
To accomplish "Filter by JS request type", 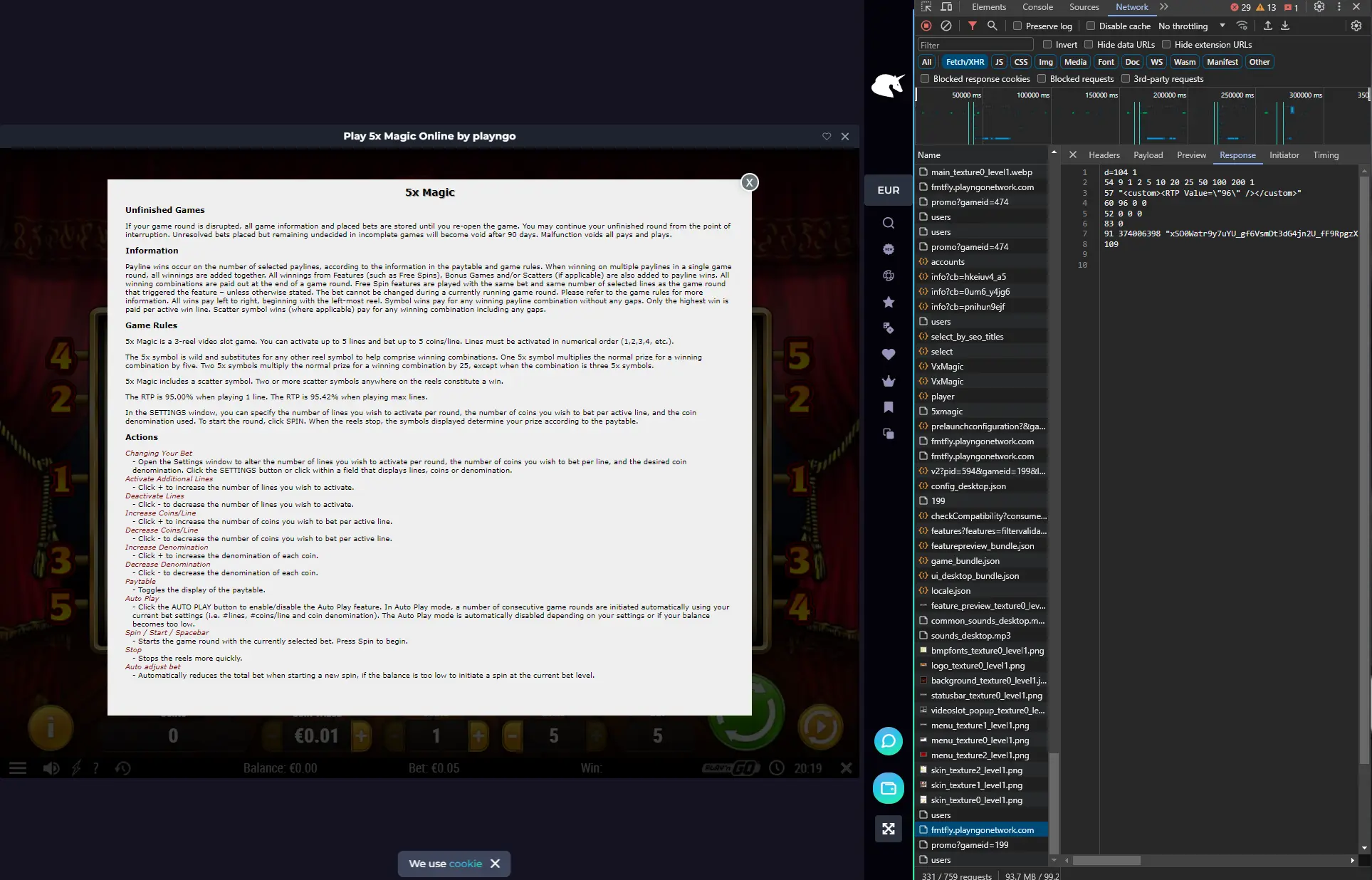I will pos(999,62).
